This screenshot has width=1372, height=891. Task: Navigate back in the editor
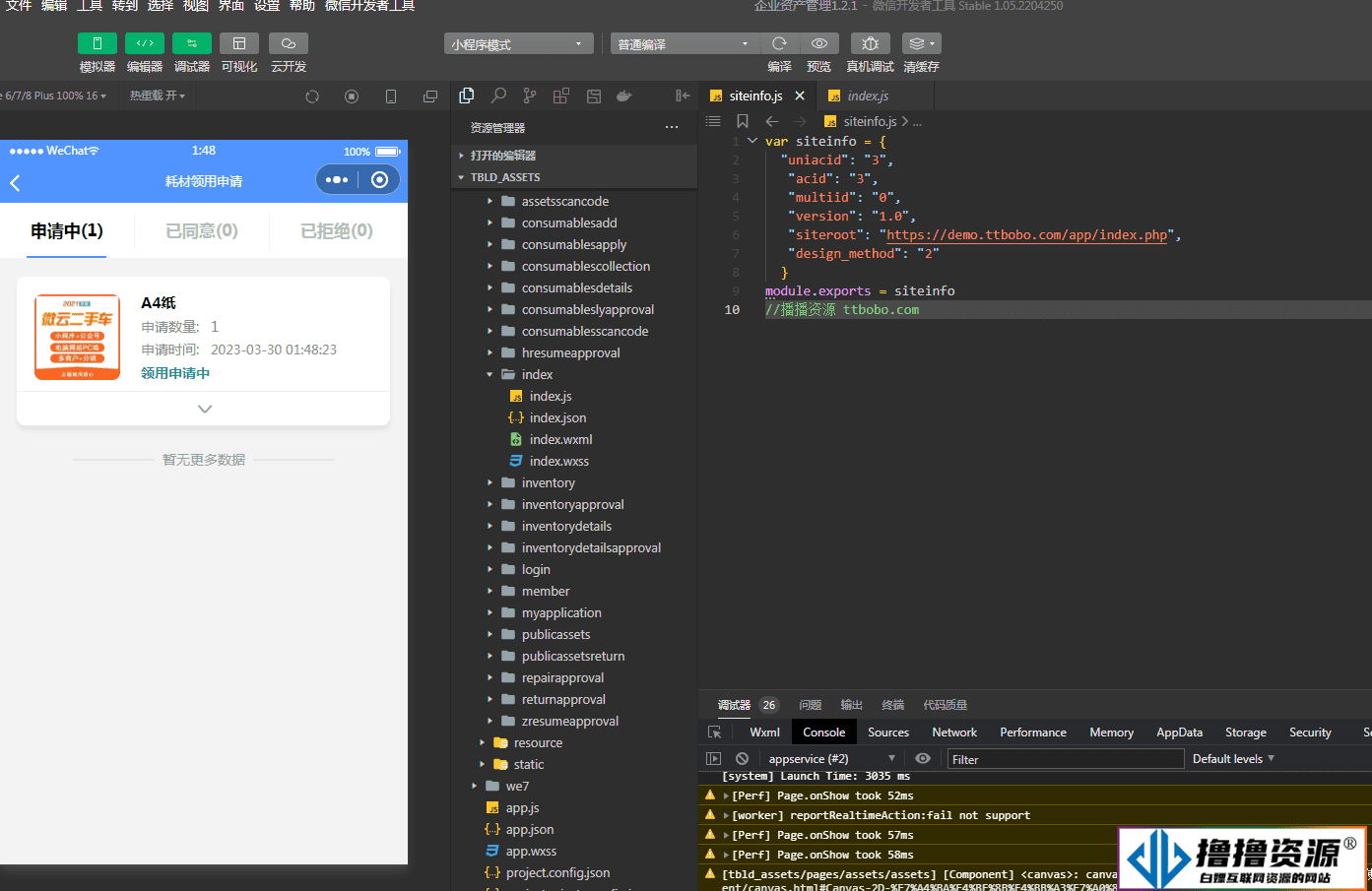772,121
